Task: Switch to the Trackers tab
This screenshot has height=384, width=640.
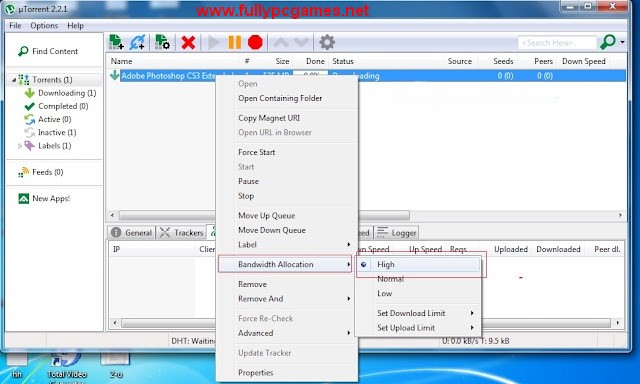Action: 181,233
